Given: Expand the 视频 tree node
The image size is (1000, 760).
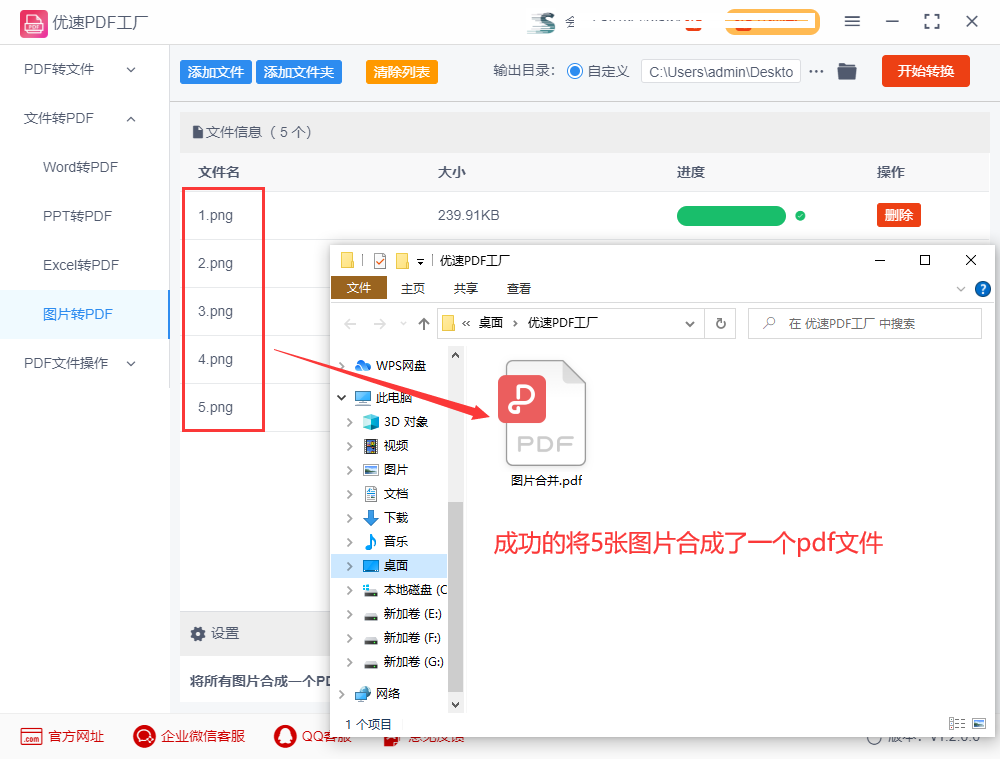Looking at the screenshot, I should pos(349,446).
